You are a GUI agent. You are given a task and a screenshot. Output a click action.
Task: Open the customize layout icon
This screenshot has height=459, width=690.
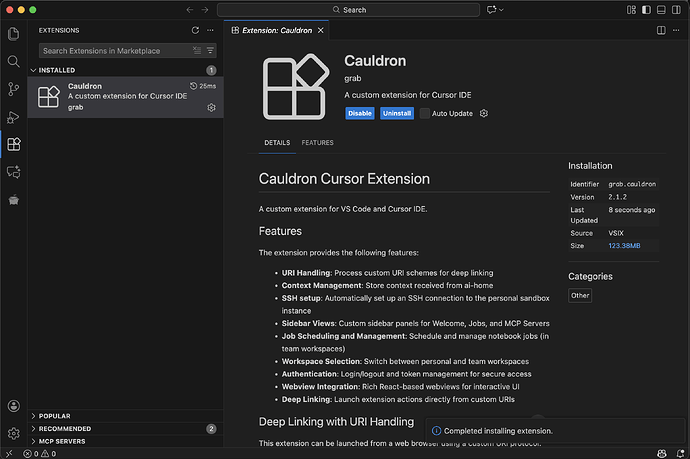[x=631, y=10]
